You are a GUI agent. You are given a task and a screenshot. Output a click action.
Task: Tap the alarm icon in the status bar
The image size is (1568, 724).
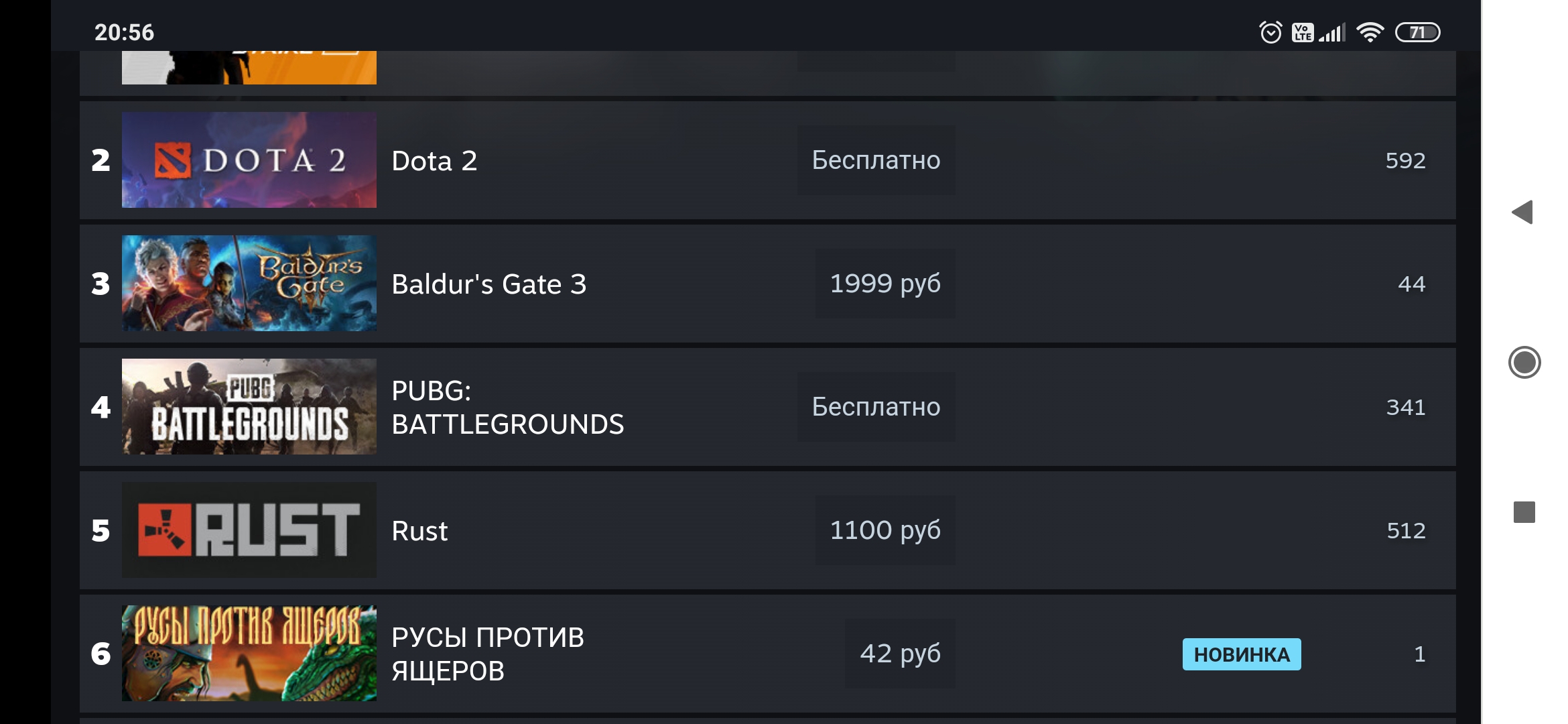point(1270,32)
